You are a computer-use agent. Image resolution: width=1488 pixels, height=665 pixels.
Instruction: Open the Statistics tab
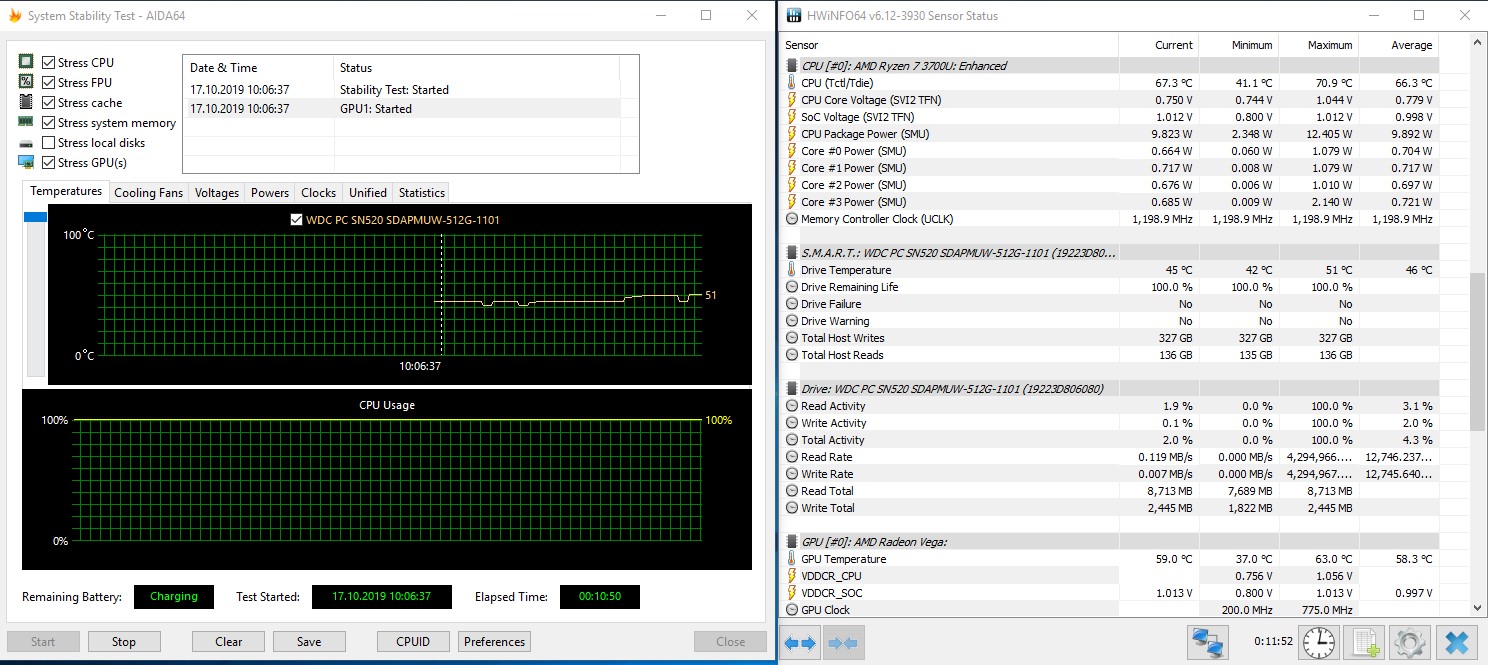coord(422,193)
